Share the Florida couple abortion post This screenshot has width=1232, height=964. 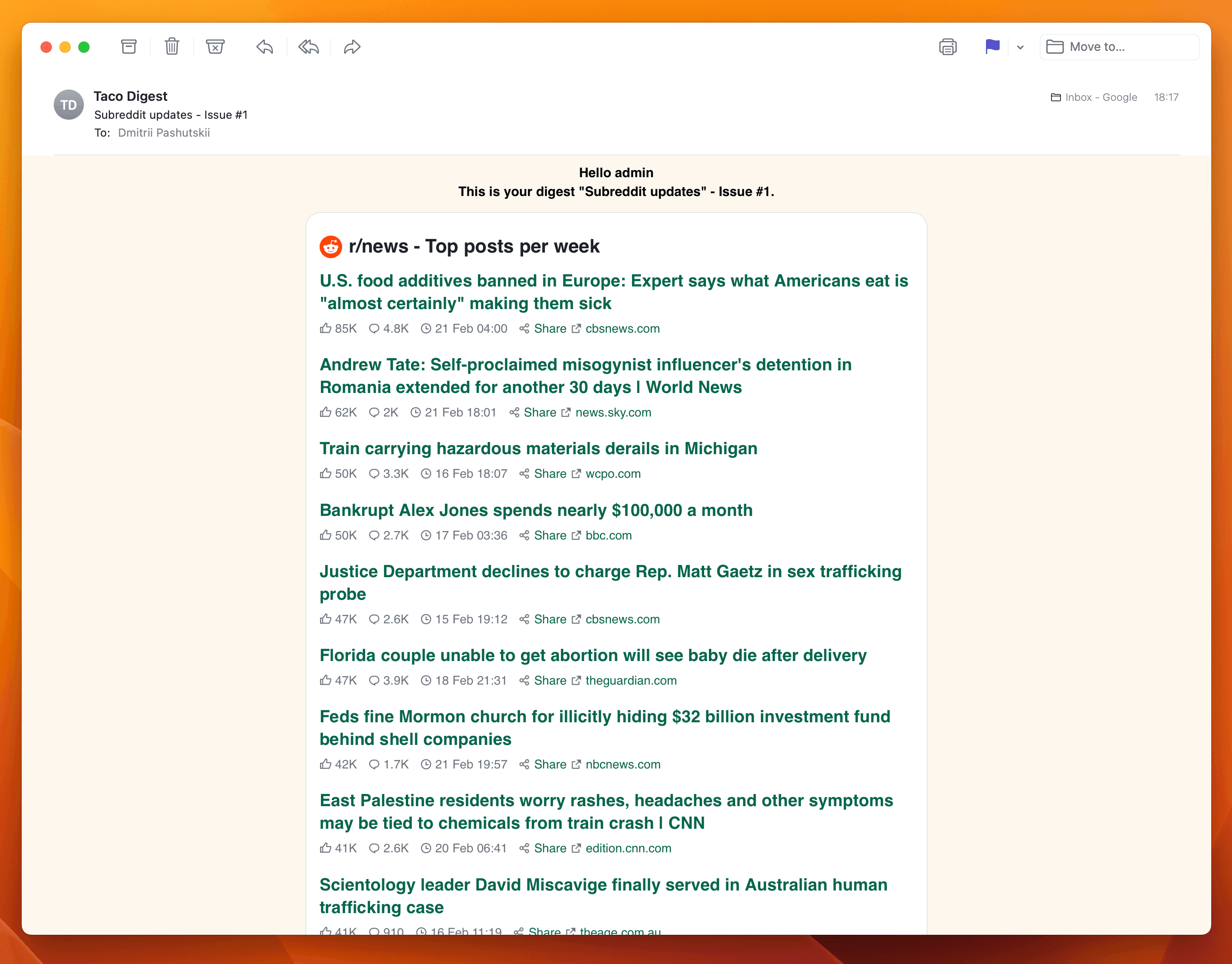coord(550,681)
